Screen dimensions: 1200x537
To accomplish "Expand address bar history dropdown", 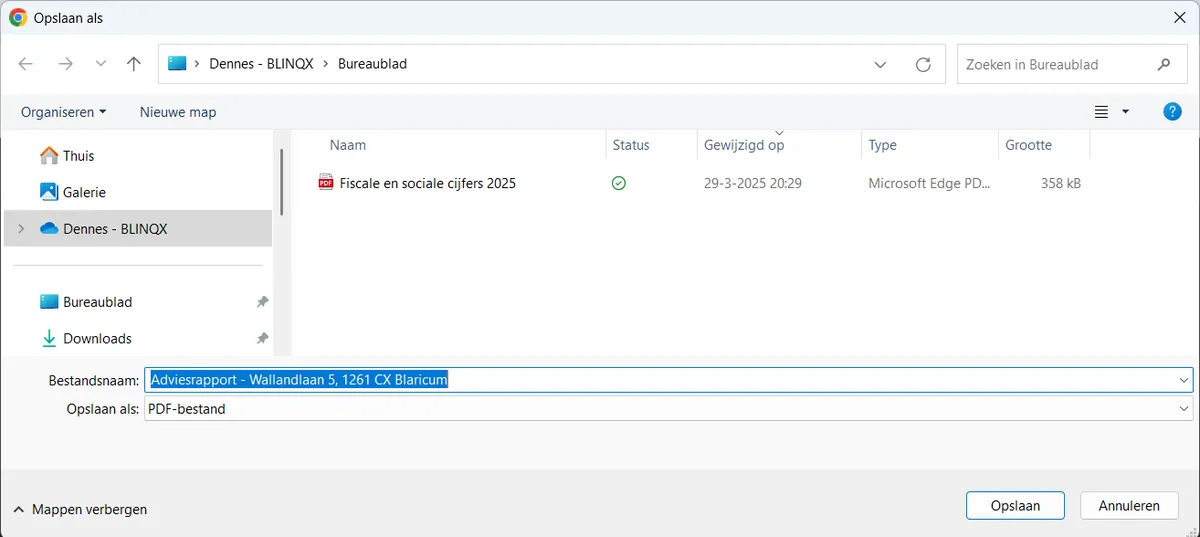I will 880,64.
